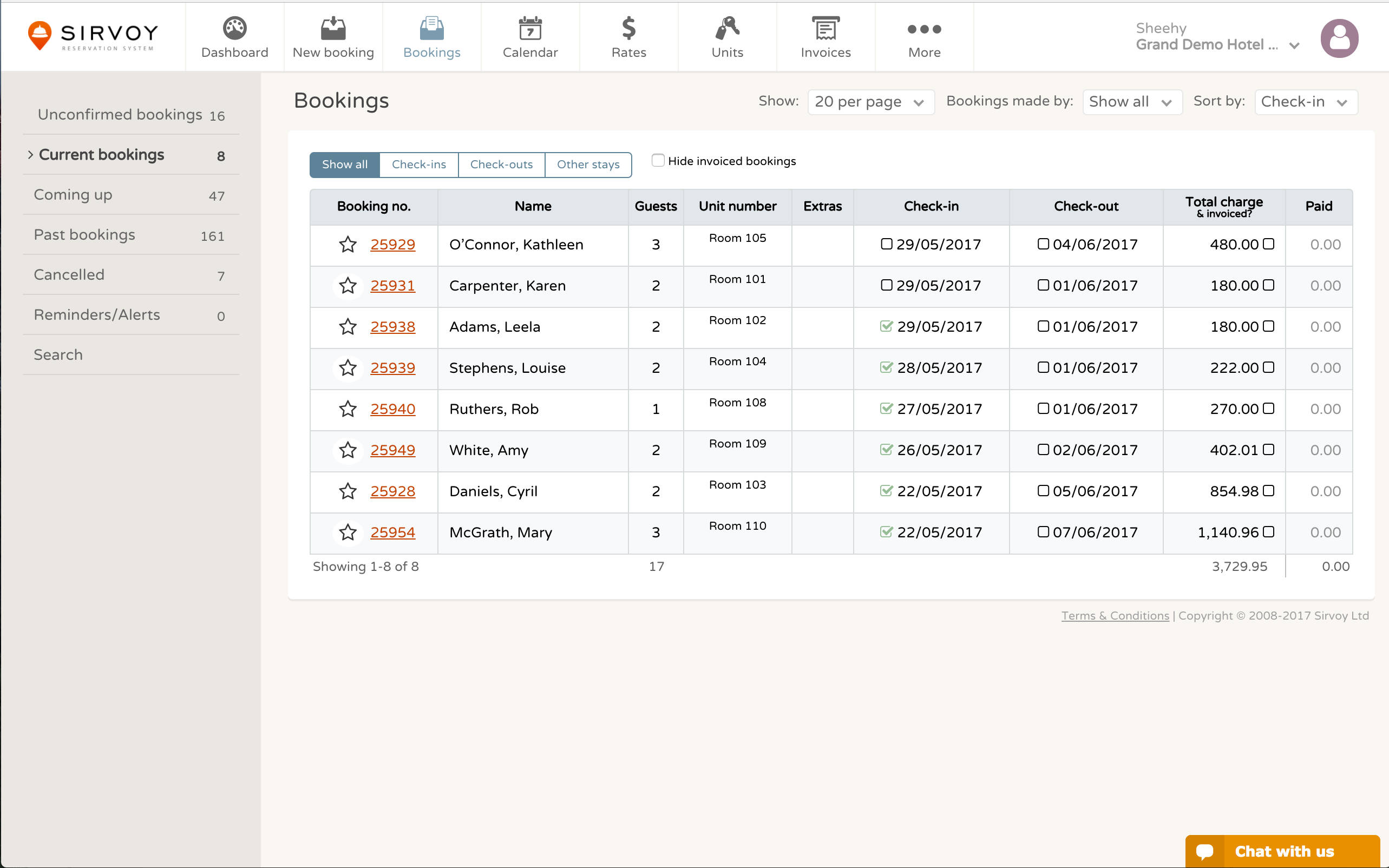Open booking 25940 details link

click(x=393, y=409)
